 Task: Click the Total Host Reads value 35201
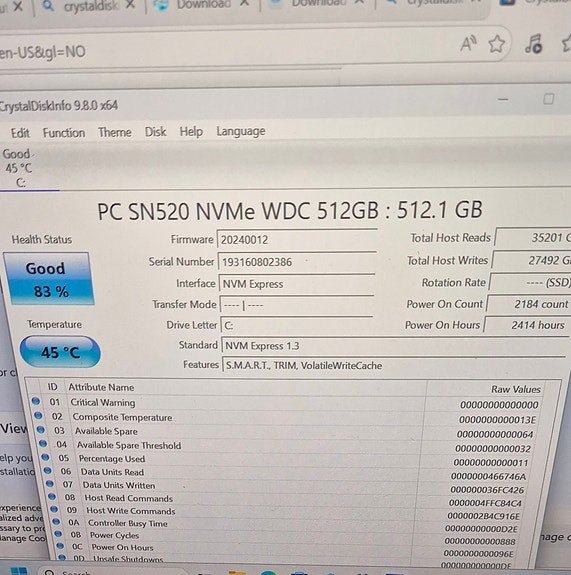click(x=533, y=238)
